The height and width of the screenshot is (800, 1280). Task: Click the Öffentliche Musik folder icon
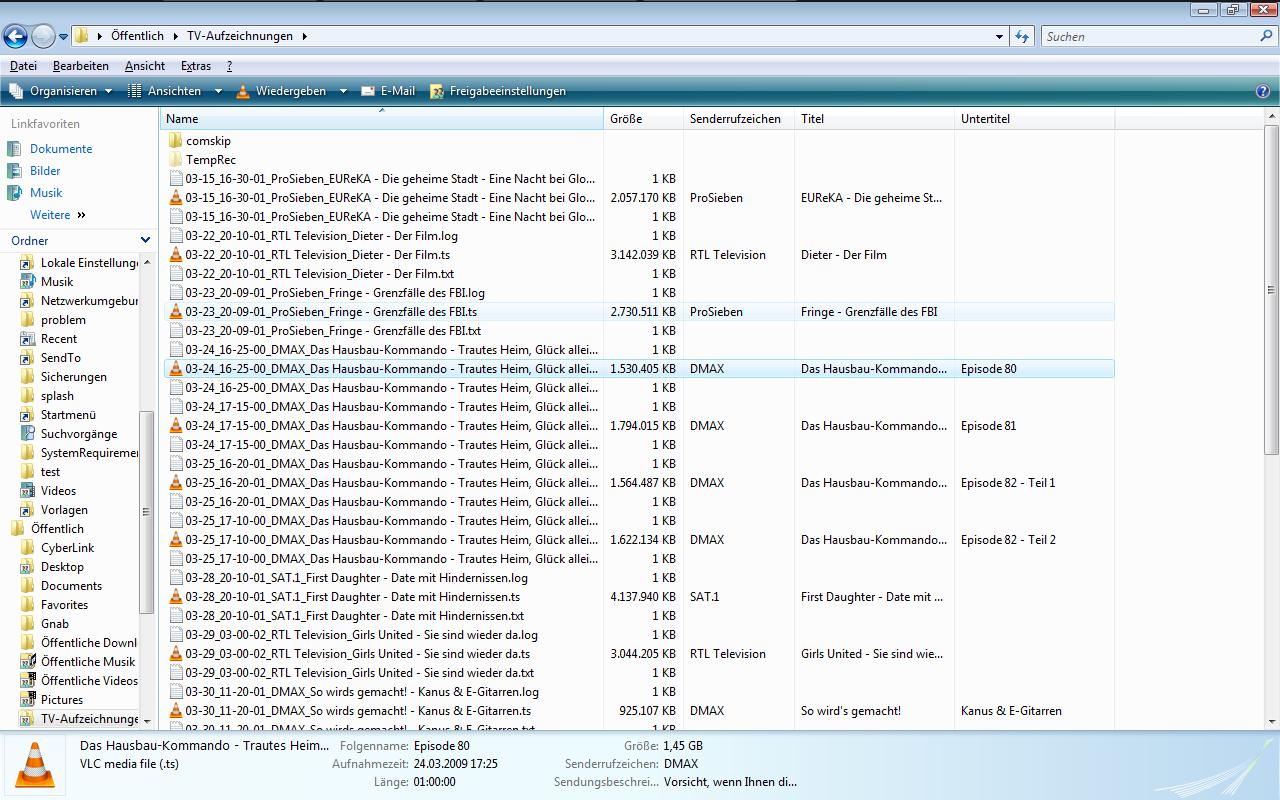(28, 662)
